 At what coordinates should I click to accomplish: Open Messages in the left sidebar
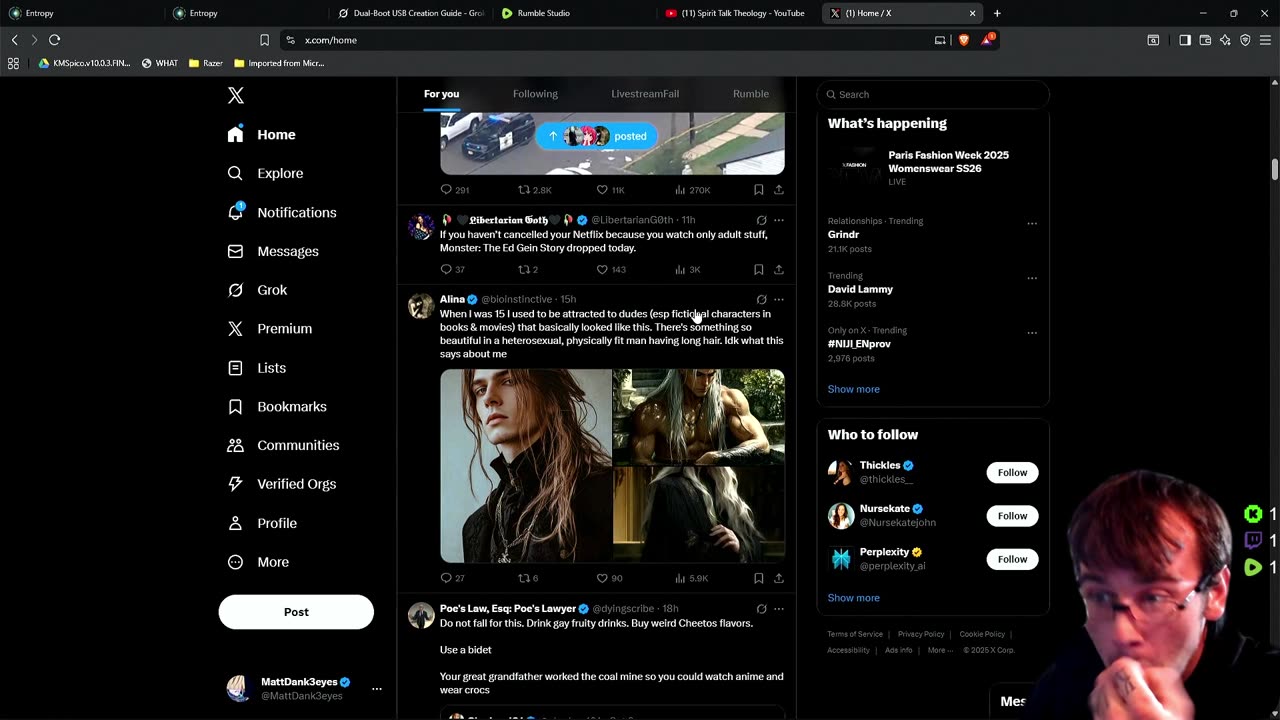273,251
